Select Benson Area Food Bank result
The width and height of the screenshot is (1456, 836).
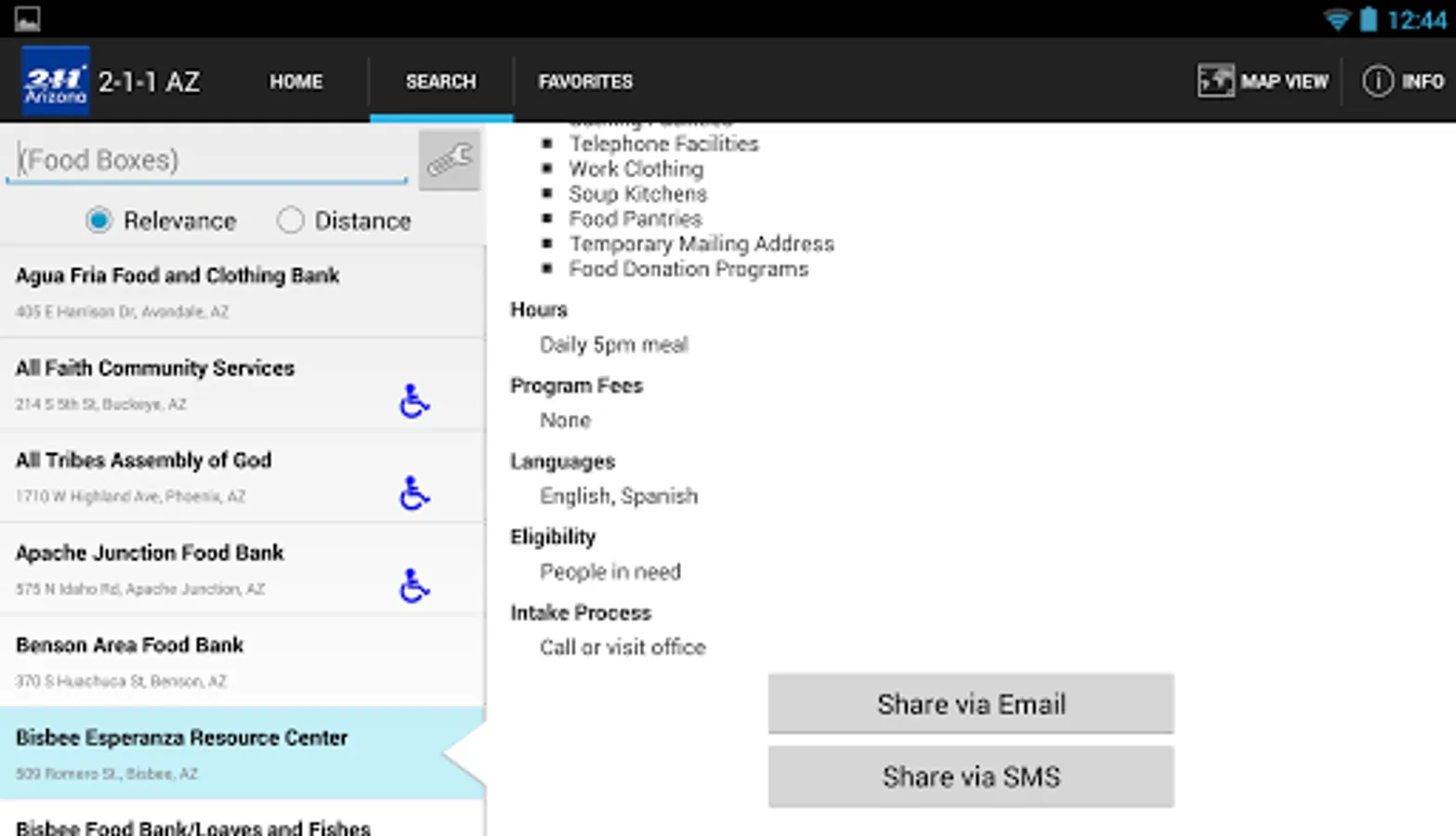click(243, 661)
